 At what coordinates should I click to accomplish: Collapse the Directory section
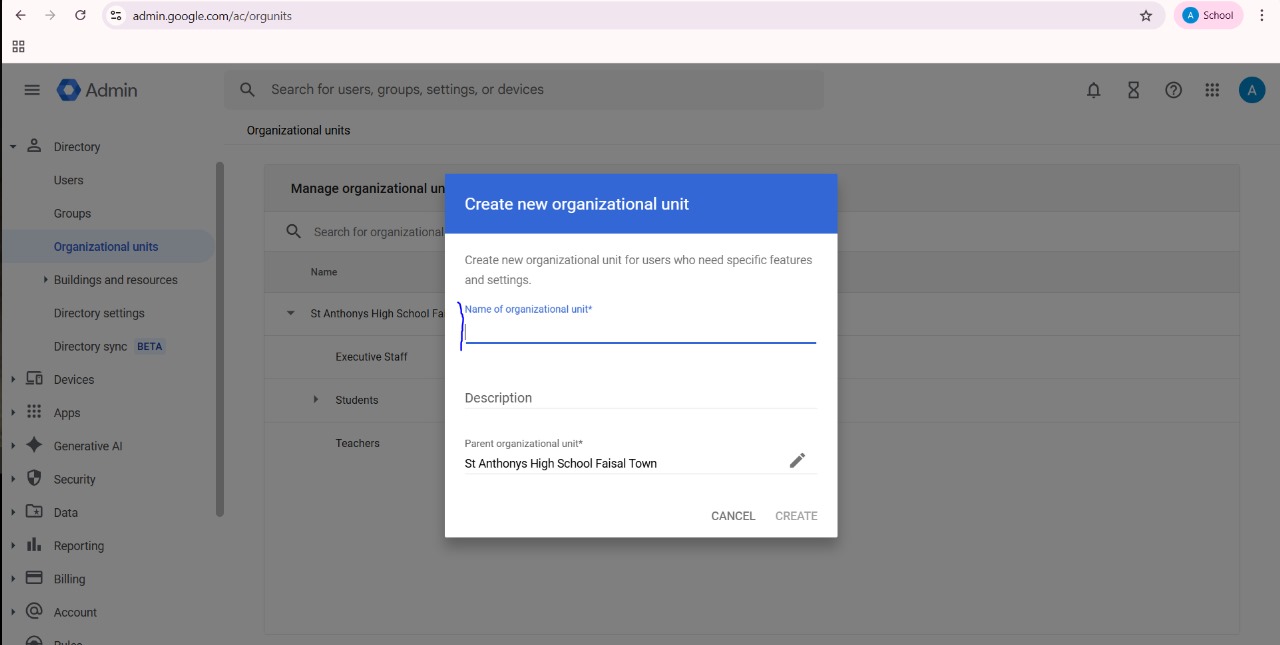pyautogui.click(x=13, y=147)
